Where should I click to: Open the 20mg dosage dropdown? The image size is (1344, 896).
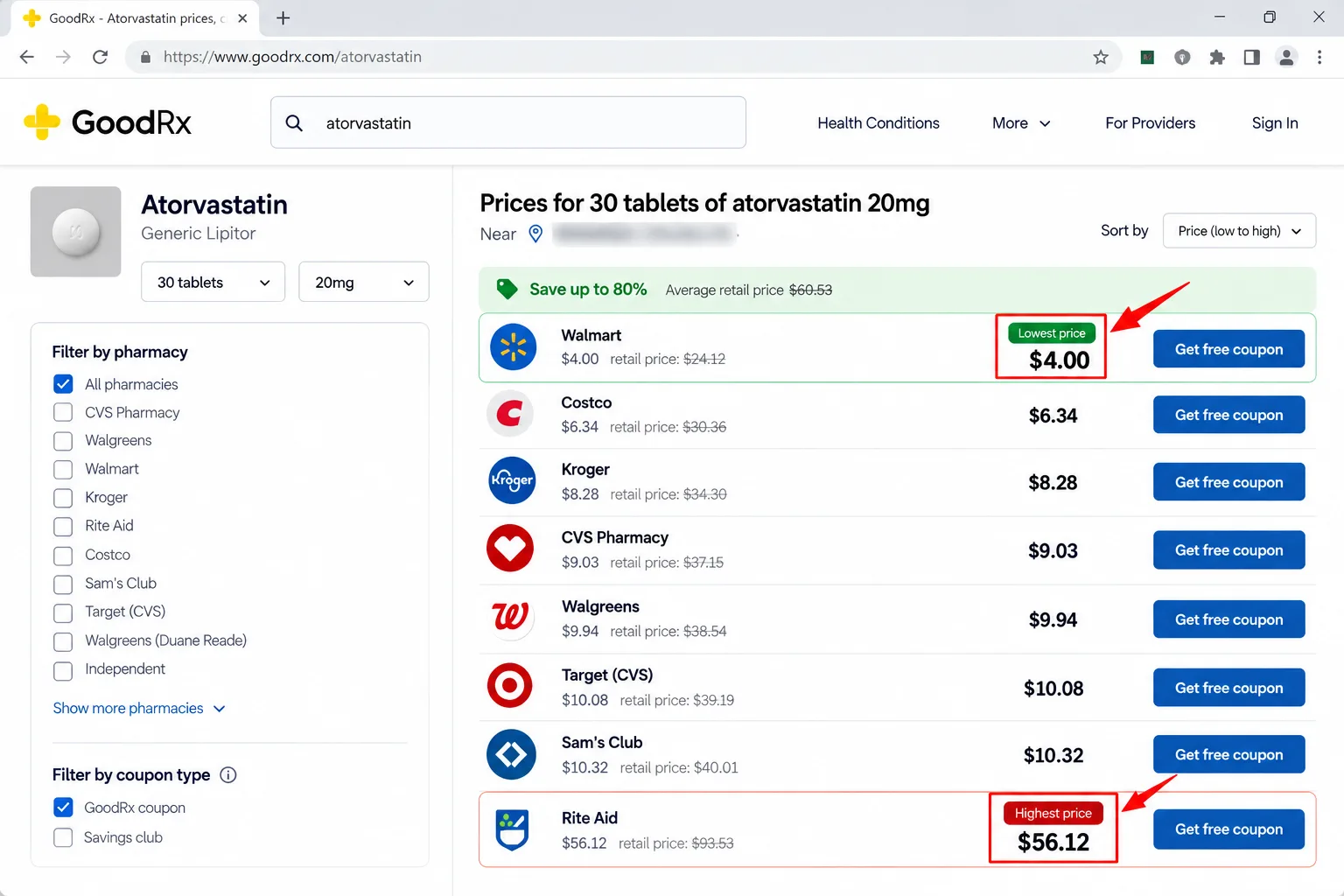coord(364,282)
